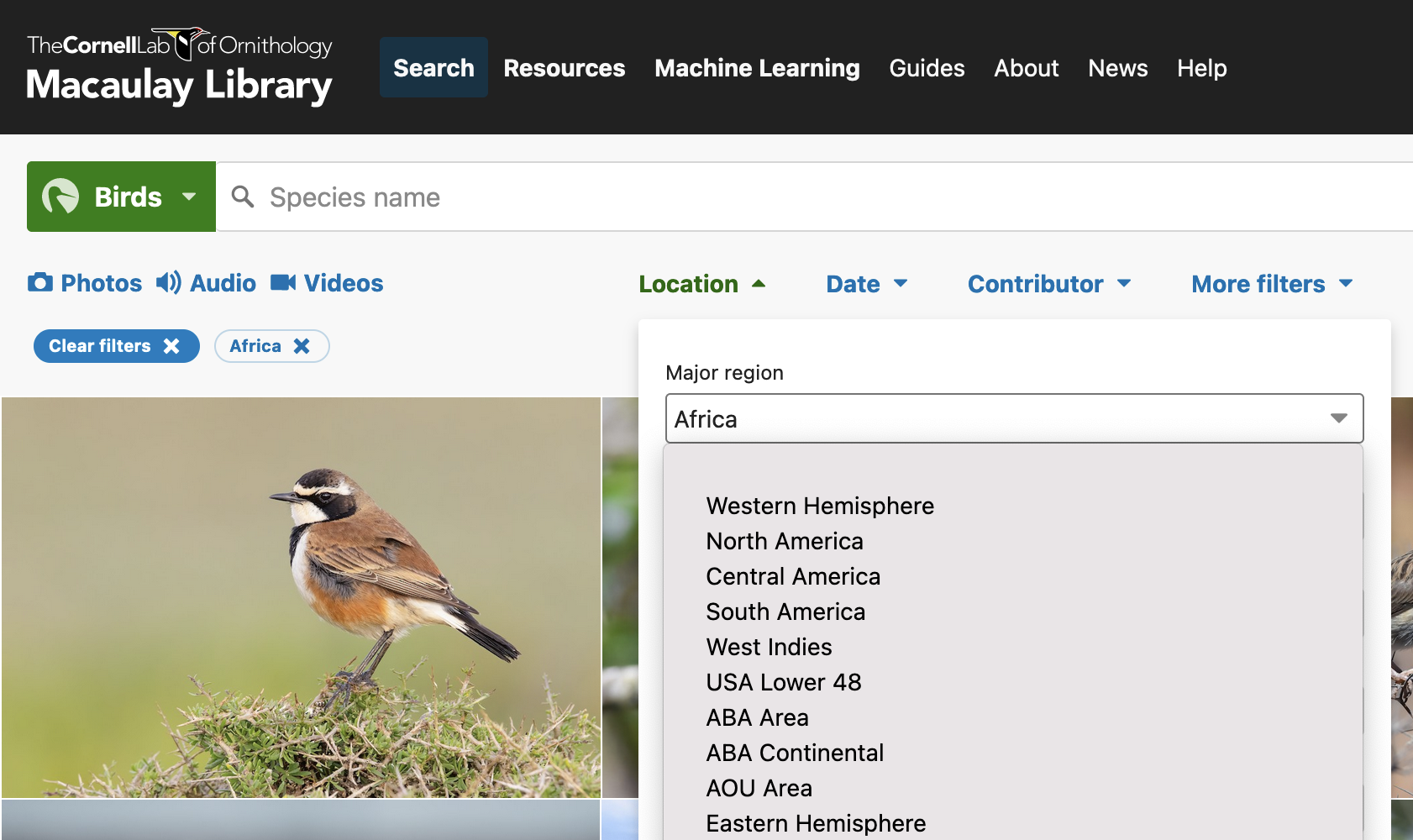The image size is (1413, 840).
Task: Select the Audio speaker icon
Action: [x=167, y=283]
